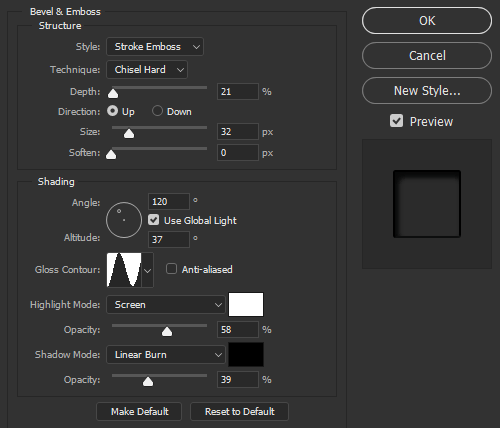Click the Shadow Opacity field showing 39
The height and width of the screenshot is (428, 500).
click(x=238, y=380)
